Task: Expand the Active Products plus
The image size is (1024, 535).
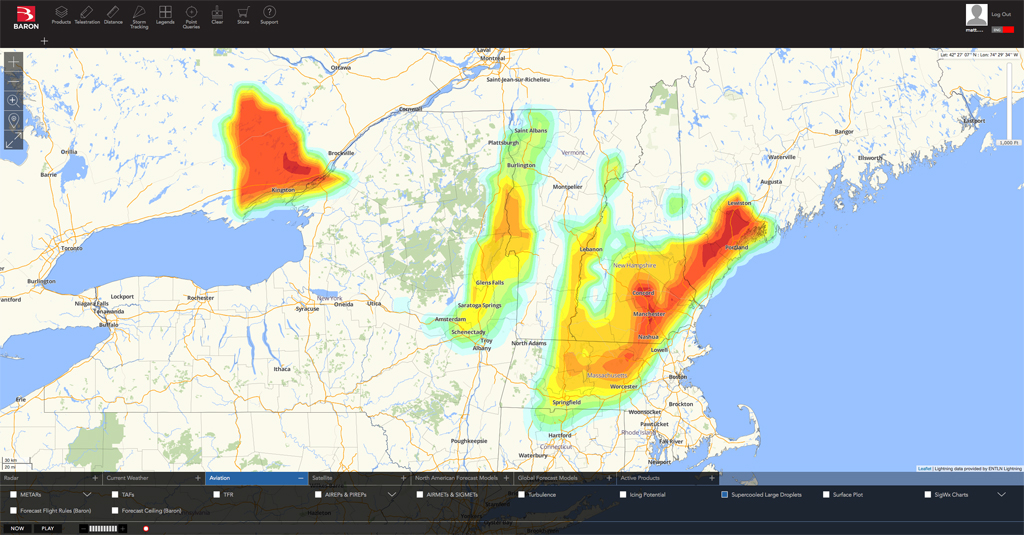Action: (x=712, y=478)
